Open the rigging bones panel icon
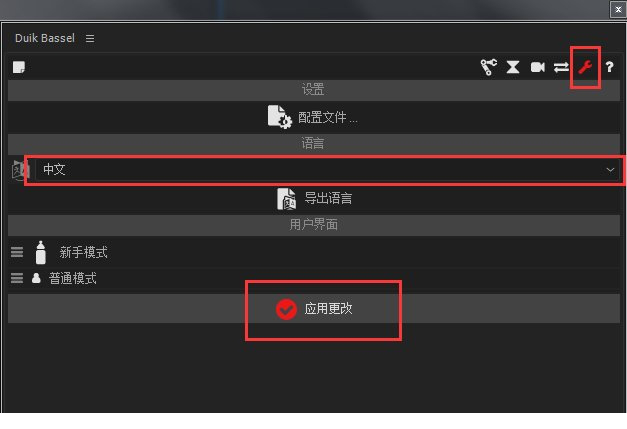627x429 pixels. (x=488, y=67)
